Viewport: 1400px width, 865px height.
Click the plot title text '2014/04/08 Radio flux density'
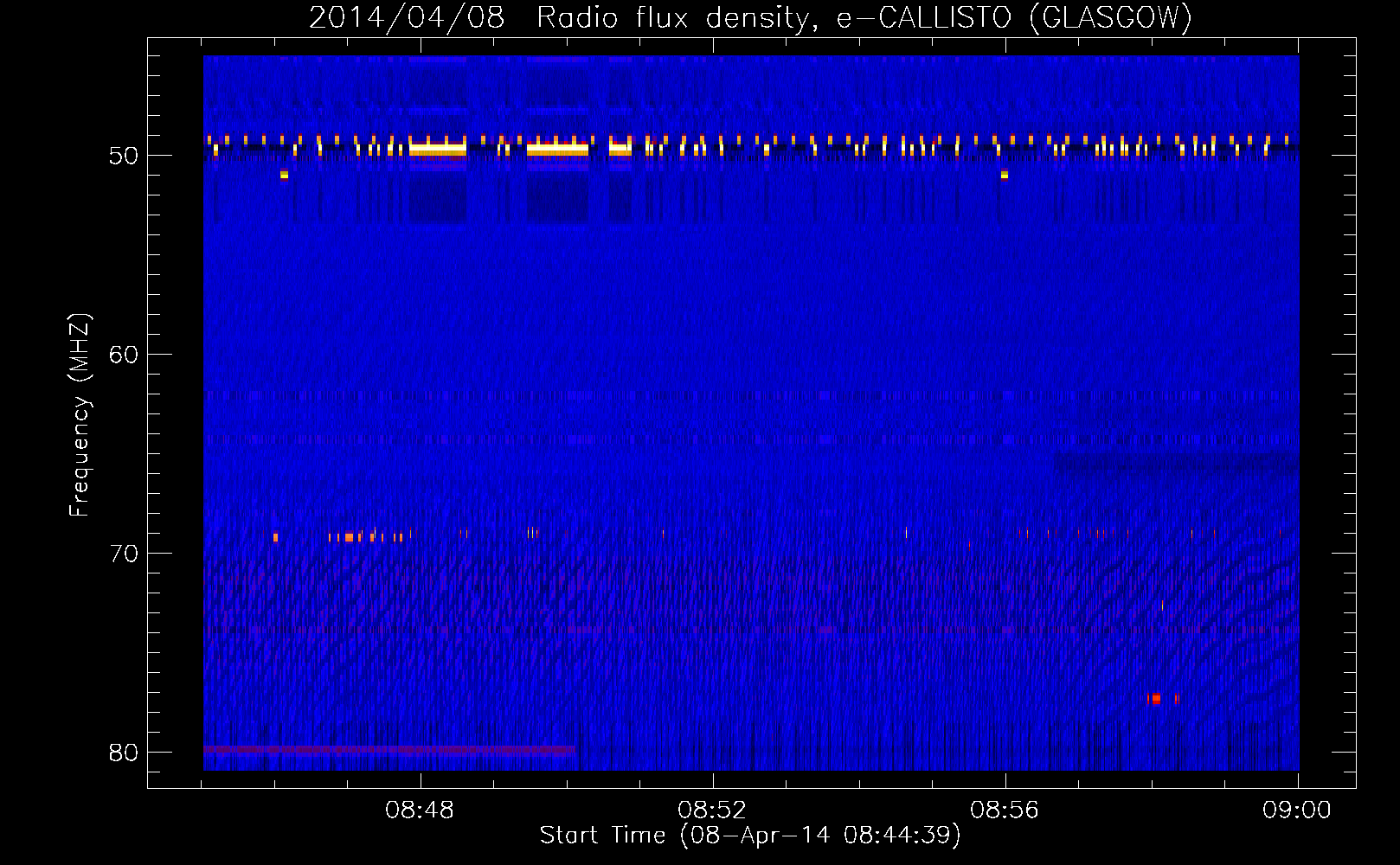(x=561, y=17)
